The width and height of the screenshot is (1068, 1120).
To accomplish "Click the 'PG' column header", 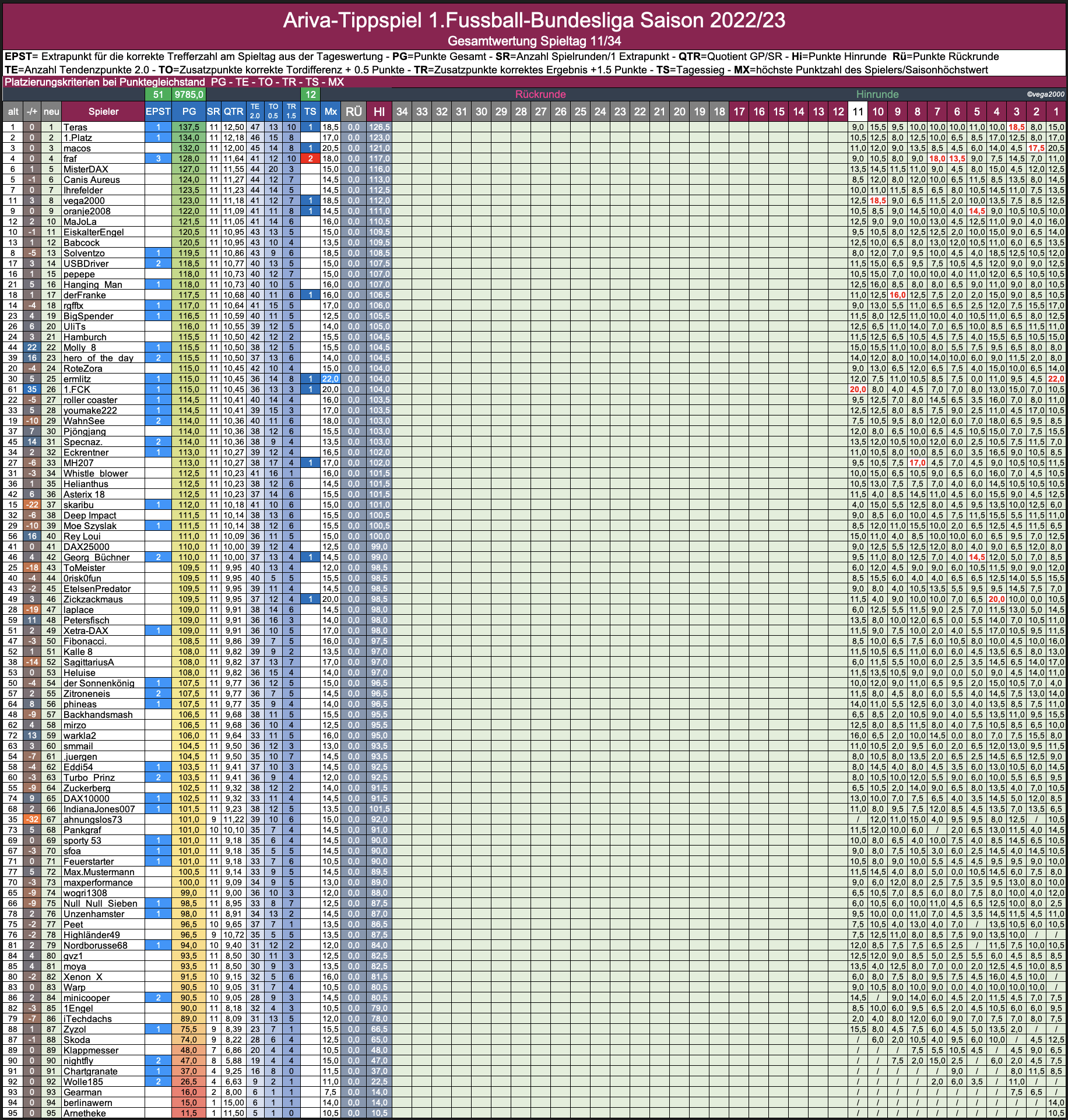I will tap(189, 111).
